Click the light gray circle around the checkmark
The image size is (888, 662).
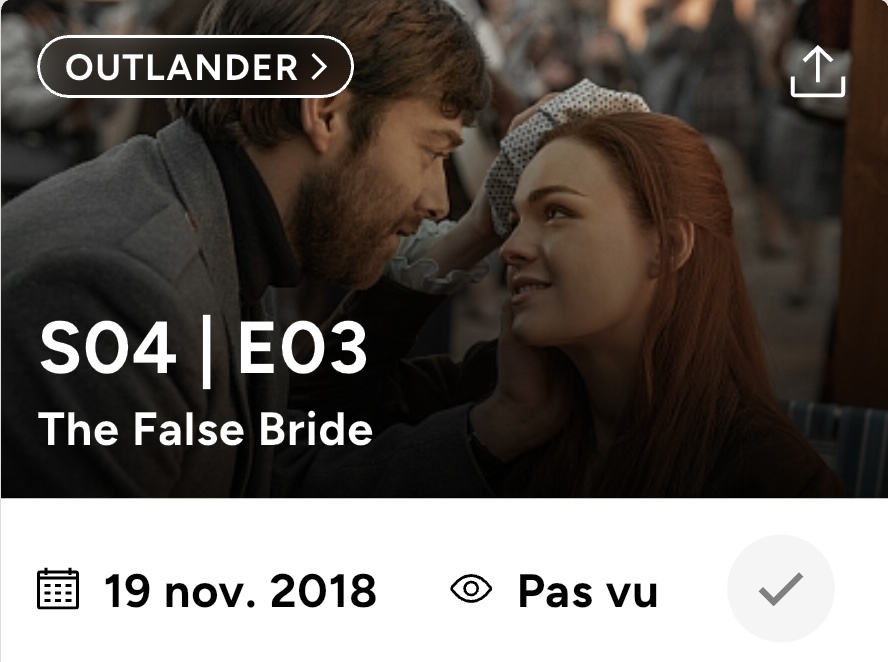(781, 589)
